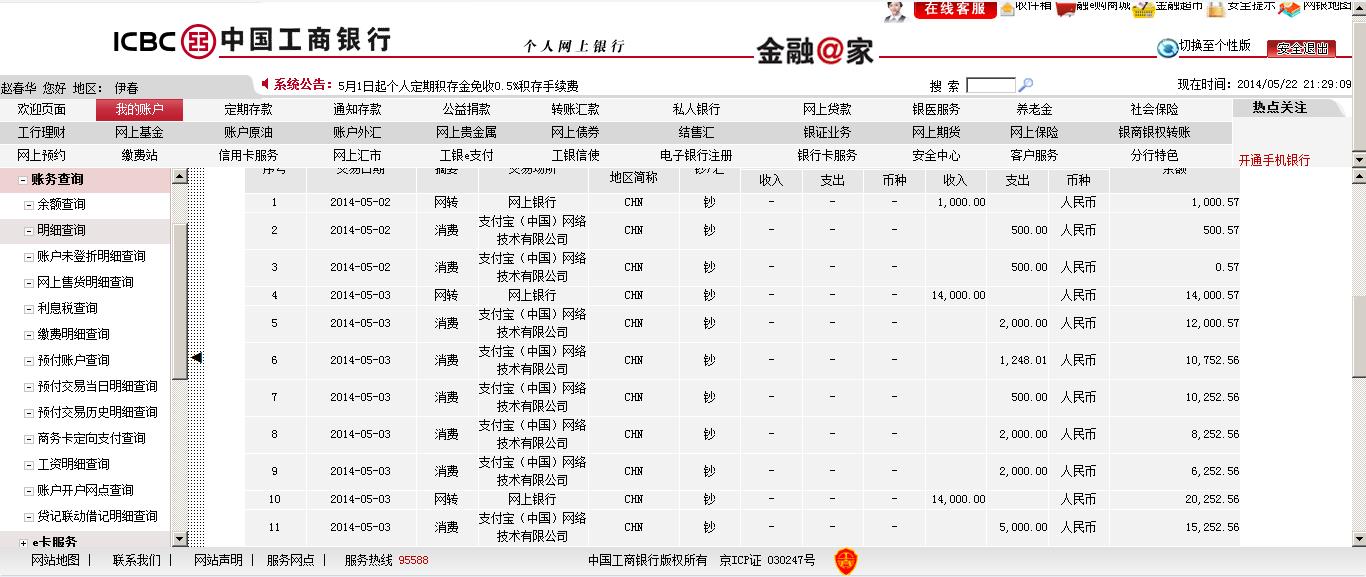Screen dimensions: 1366x577
Task: Select 余额查询 in the sidebar
Action: click(61, 204)
